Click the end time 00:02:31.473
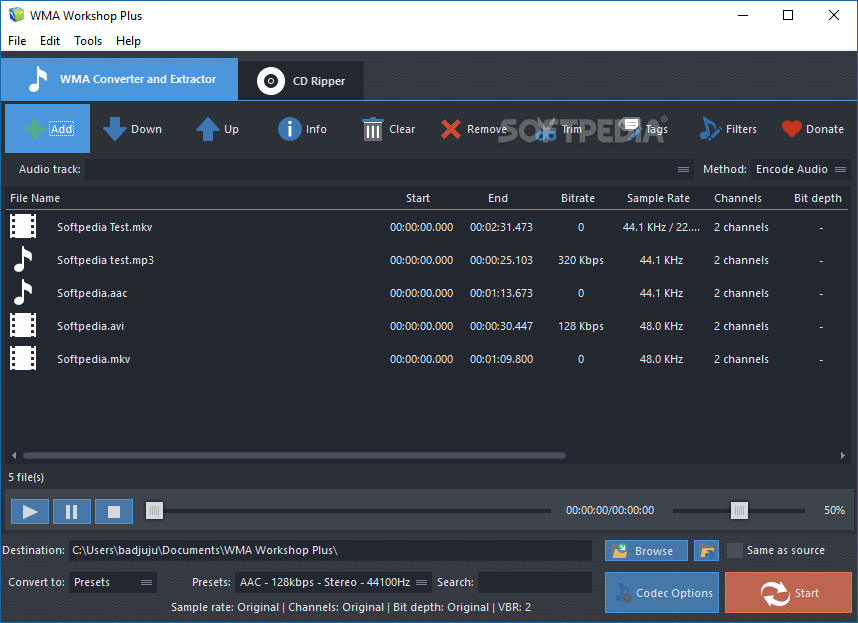This screenshot has width=858, height=623. 501,227
